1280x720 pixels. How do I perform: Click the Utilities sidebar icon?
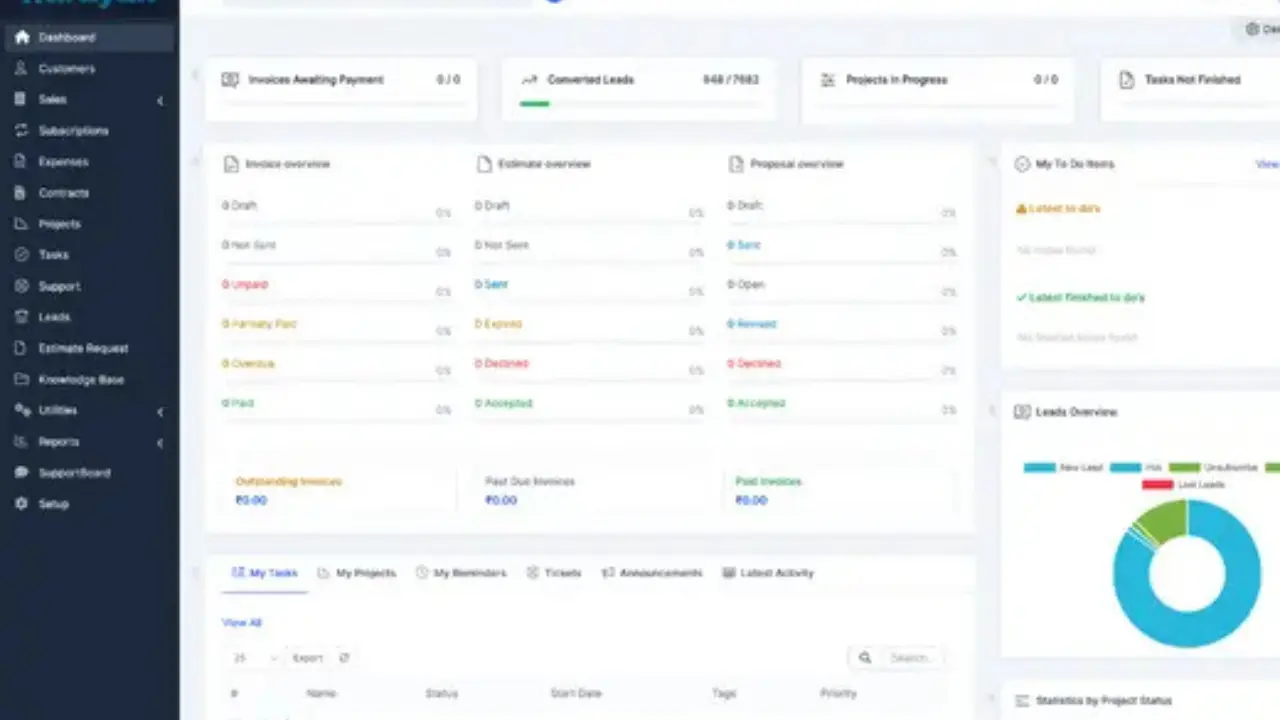pos(22,410)
